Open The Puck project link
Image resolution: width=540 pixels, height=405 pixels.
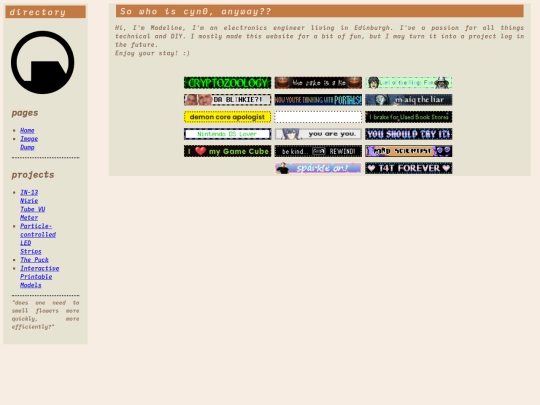34,260
